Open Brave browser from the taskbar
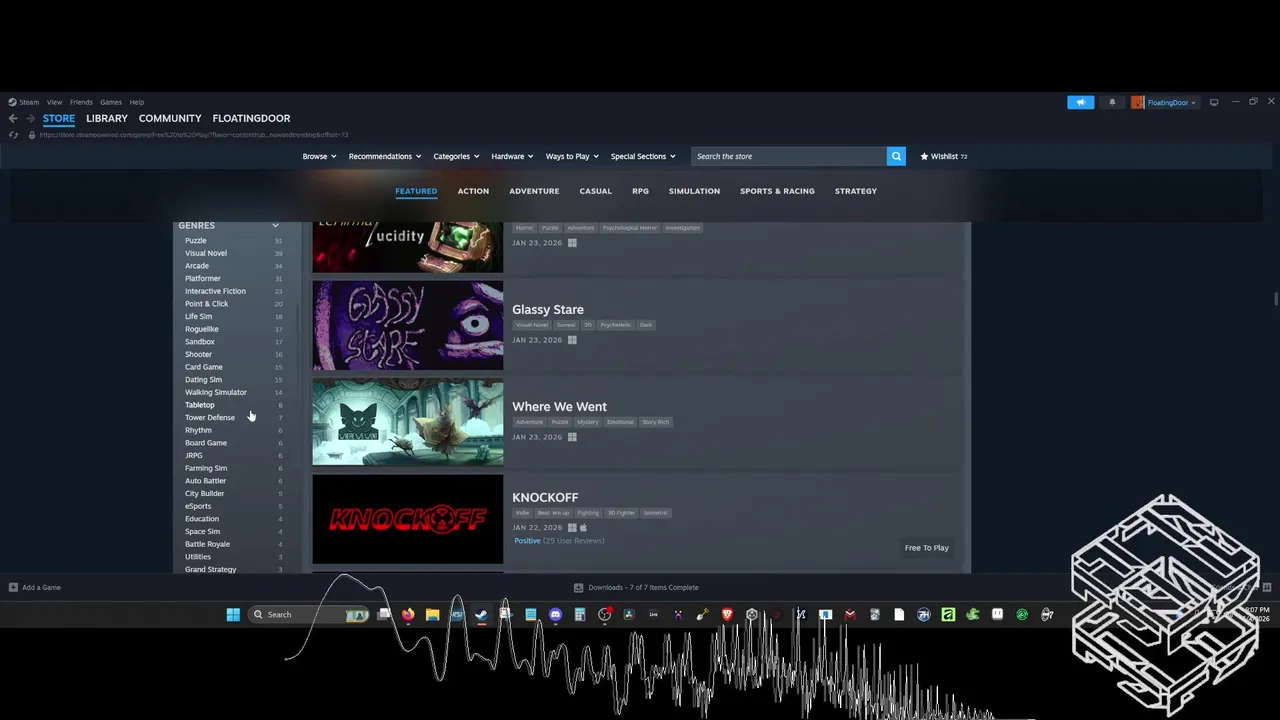 click(727, 614)
